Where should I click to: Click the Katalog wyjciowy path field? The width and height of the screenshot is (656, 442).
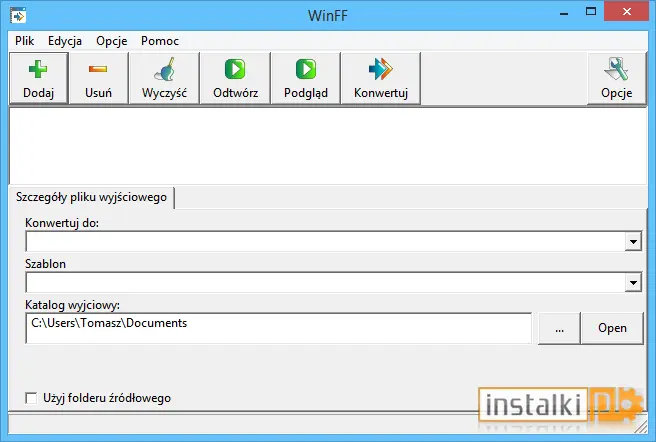coord(279,328)
